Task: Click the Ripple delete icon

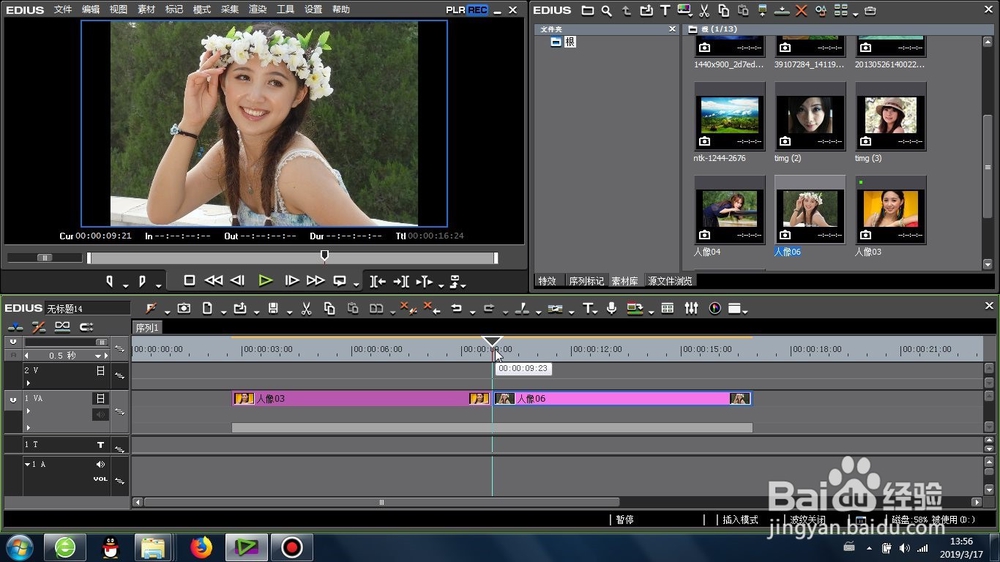Action: click(432, 309)
